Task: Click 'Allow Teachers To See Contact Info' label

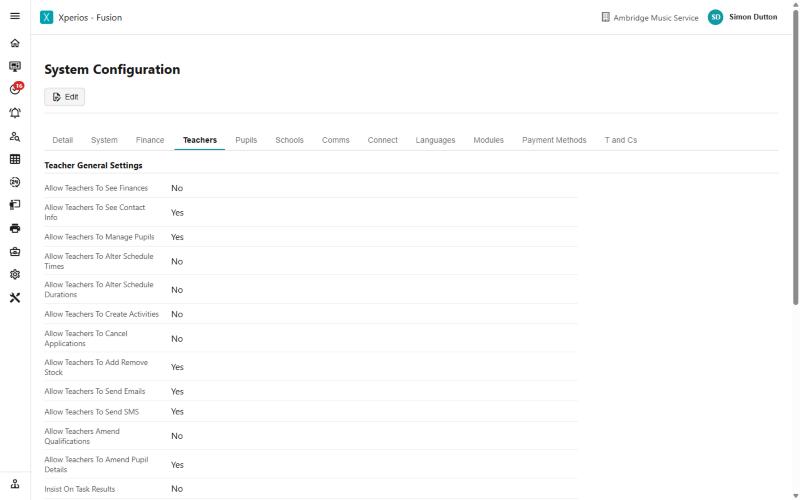Action: 95,212
